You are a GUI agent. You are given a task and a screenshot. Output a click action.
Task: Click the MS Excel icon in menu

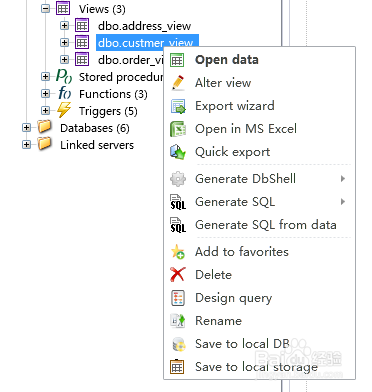click(x=178, y=129)
